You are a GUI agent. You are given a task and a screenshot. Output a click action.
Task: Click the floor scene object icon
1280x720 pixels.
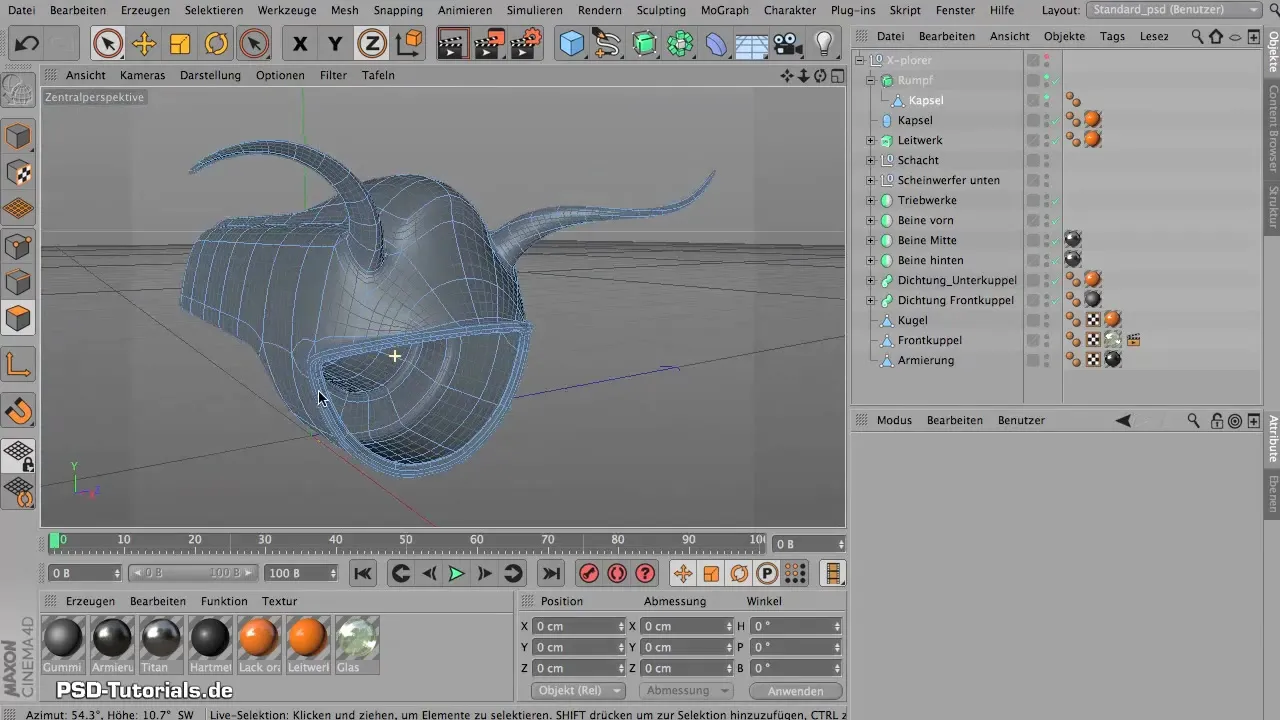[751, 44]
